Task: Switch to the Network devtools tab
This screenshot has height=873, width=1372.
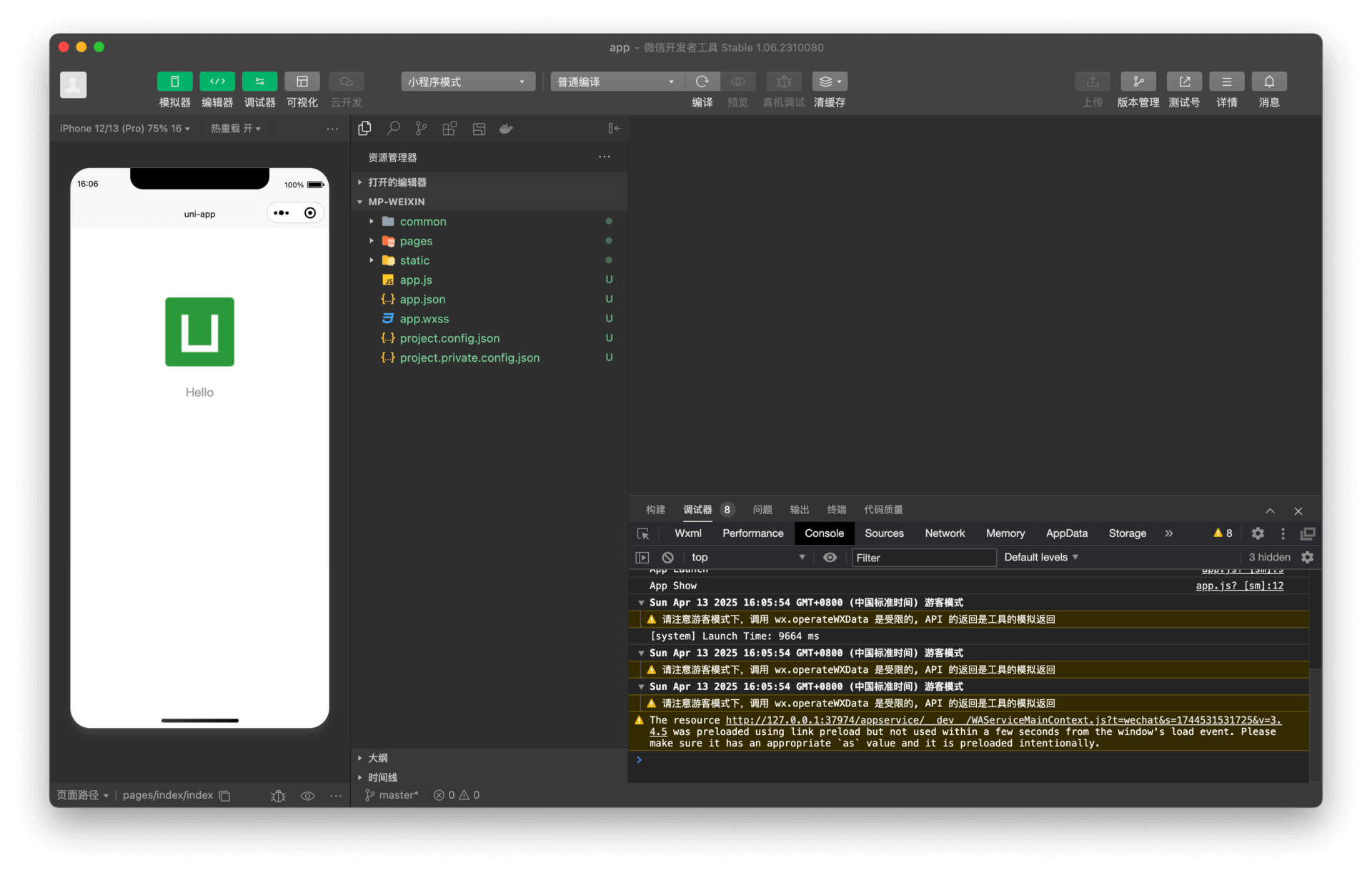Action: pos(944,533)
